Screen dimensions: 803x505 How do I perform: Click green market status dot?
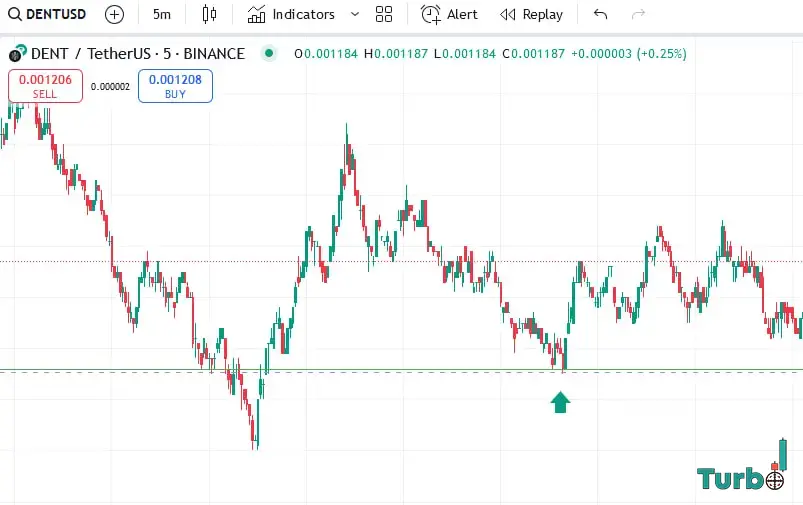(x=269, y=53)
